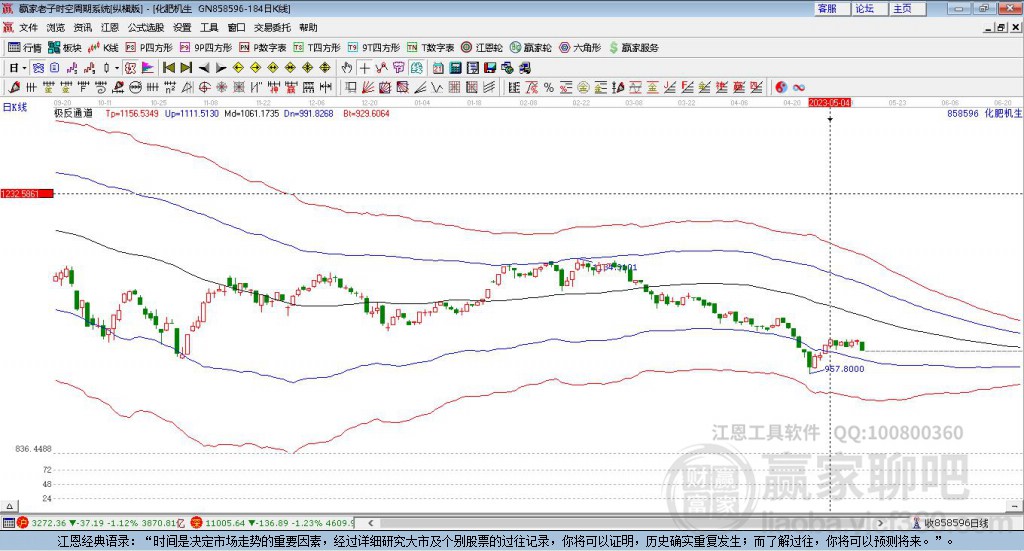Select the hand pan tool
This screenshot has width=1024, height=551.
point(347,68)
